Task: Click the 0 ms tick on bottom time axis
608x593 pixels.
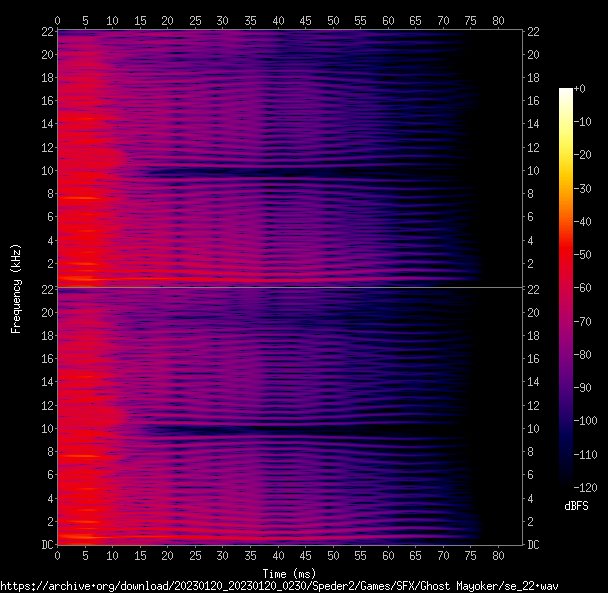Action: point(57,556)
